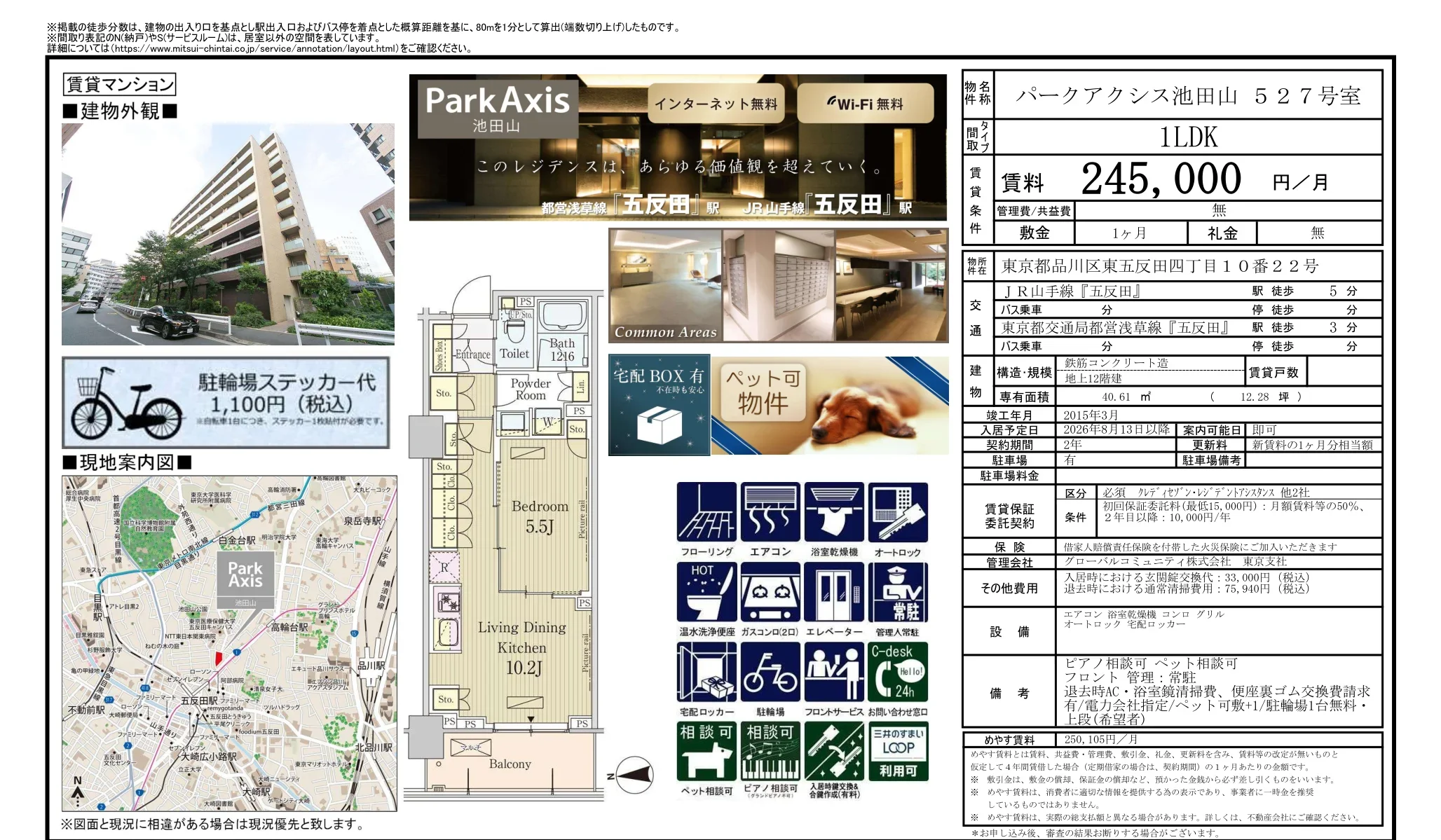Click the Powder Room label on floor plan

click(531, 390)
